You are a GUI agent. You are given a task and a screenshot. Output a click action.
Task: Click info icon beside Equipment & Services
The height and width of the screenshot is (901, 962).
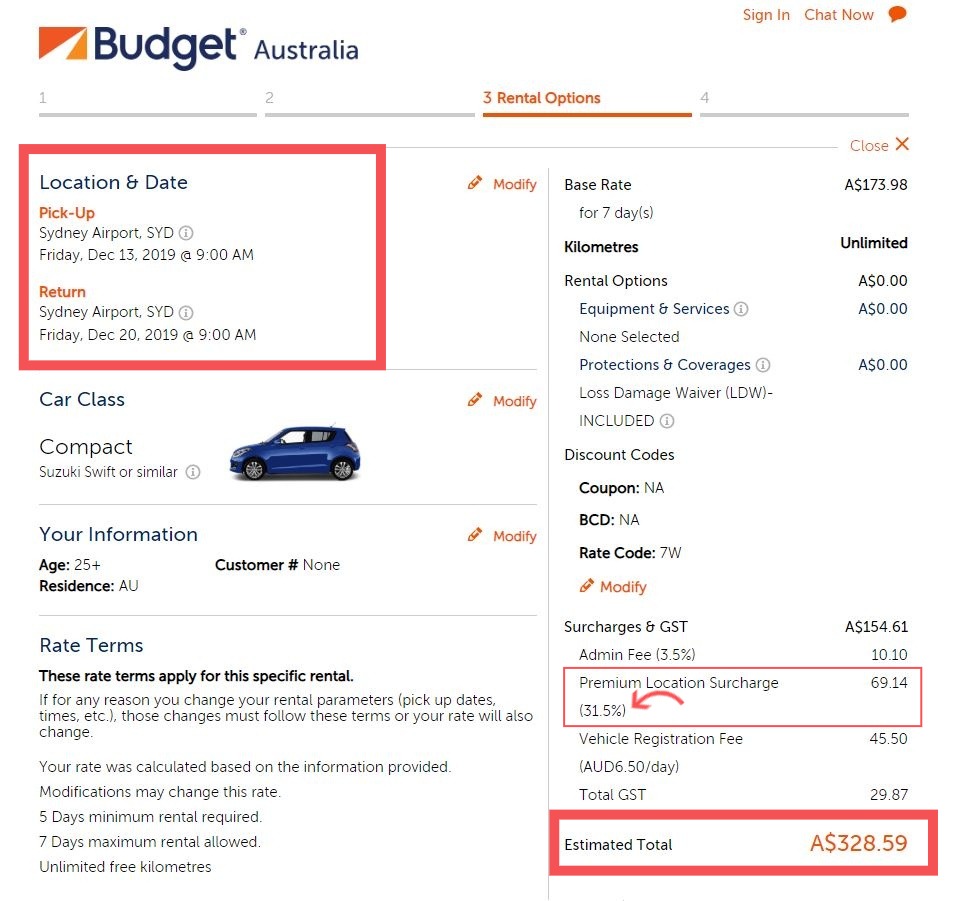tap(741, 309)
